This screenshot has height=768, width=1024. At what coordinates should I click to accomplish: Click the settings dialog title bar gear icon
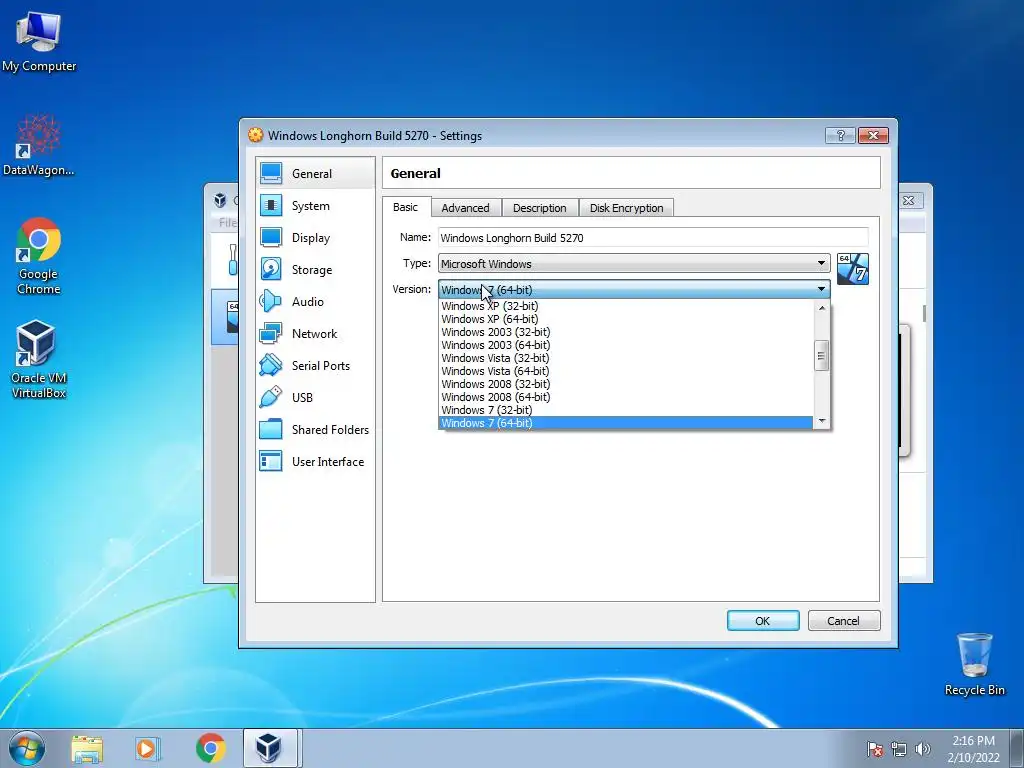[255, 135]
